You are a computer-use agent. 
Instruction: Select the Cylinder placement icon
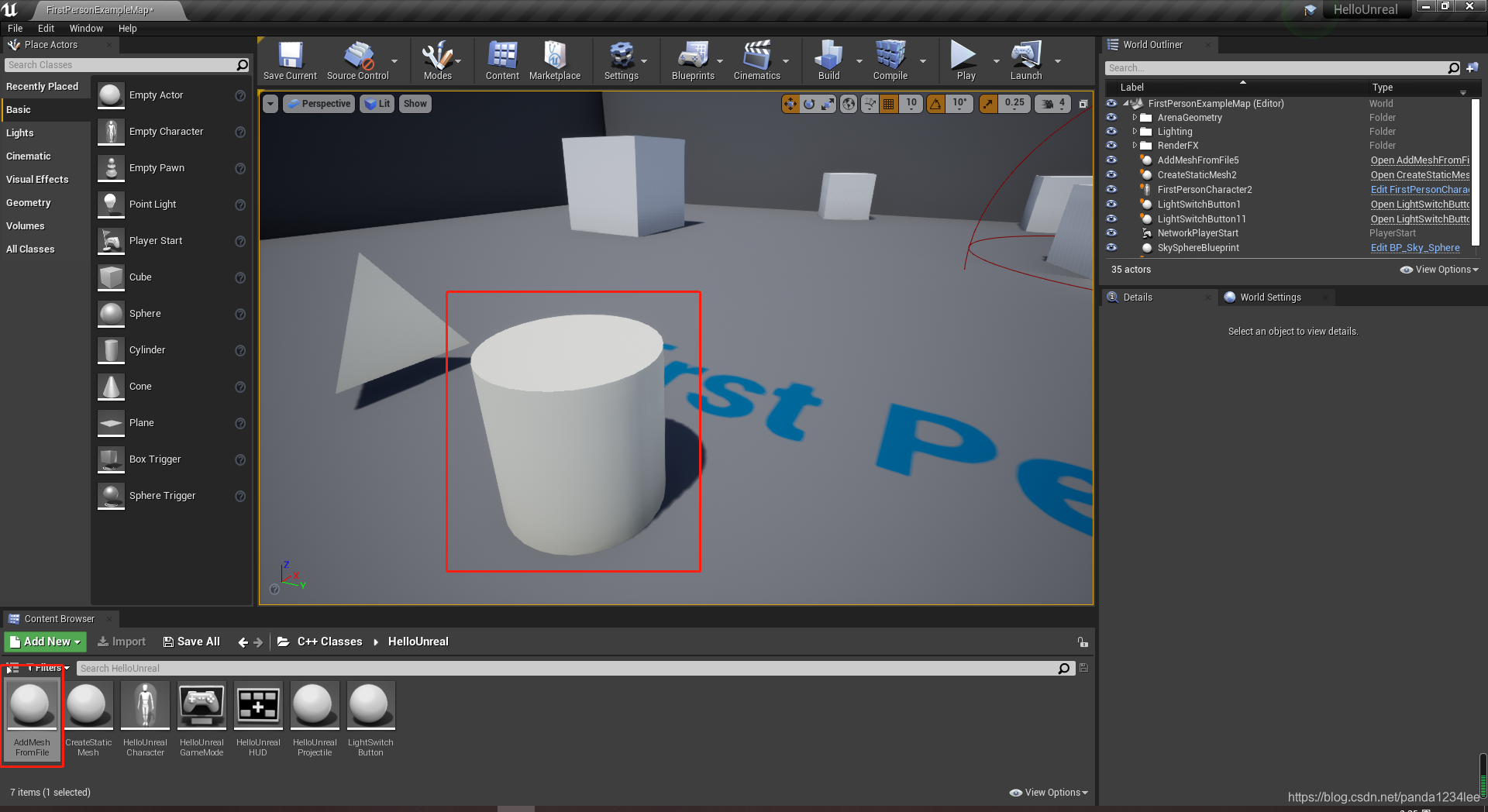click(111, 350)
